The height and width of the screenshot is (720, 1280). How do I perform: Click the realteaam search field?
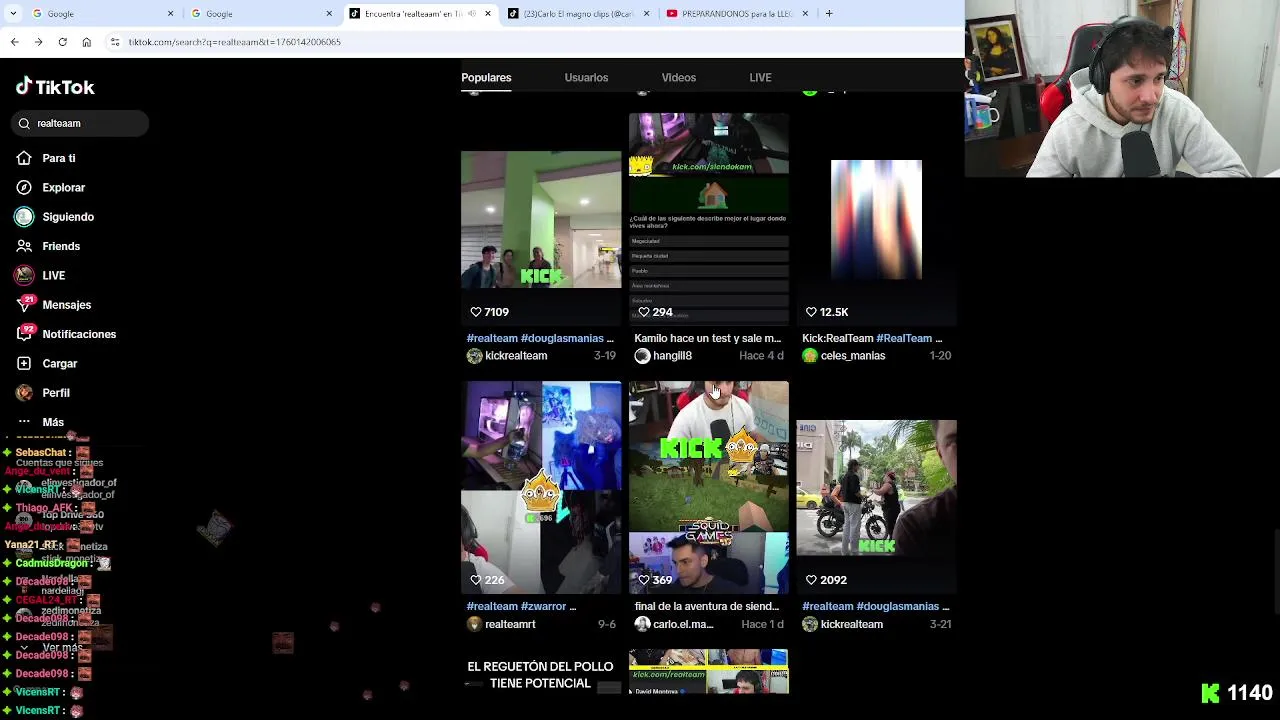pyautogui.click(x=80, y=123)
